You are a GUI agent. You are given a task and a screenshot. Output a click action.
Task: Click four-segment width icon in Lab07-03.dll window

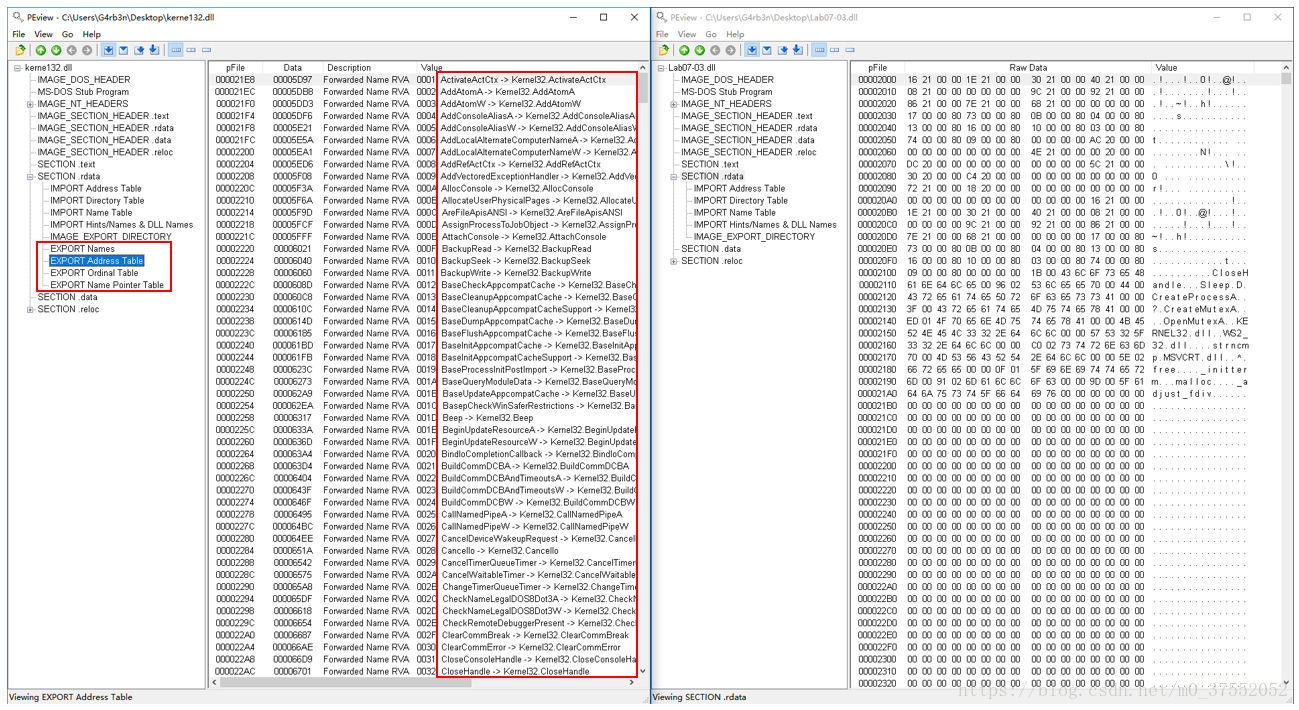pos(820,50)
